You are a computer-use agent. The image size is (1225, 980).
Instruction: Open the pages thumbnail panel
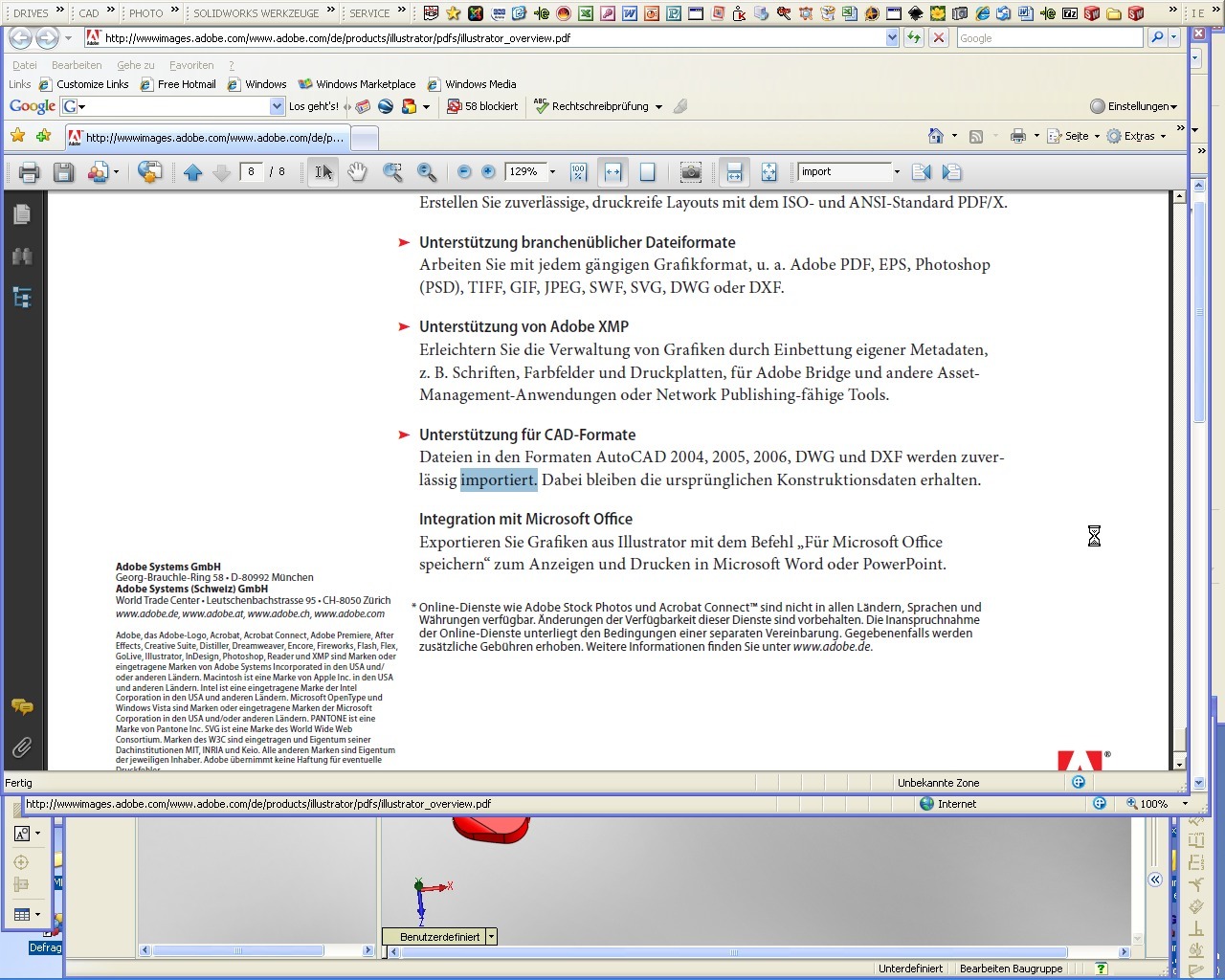(x=22, y=214)
